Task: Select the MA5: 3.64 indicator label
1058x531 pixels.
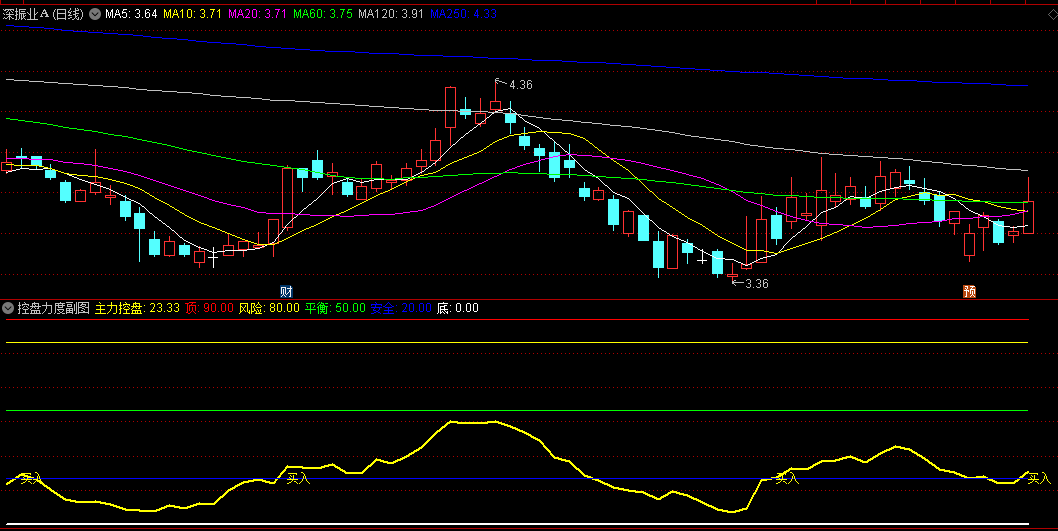Action: [131, 13]
